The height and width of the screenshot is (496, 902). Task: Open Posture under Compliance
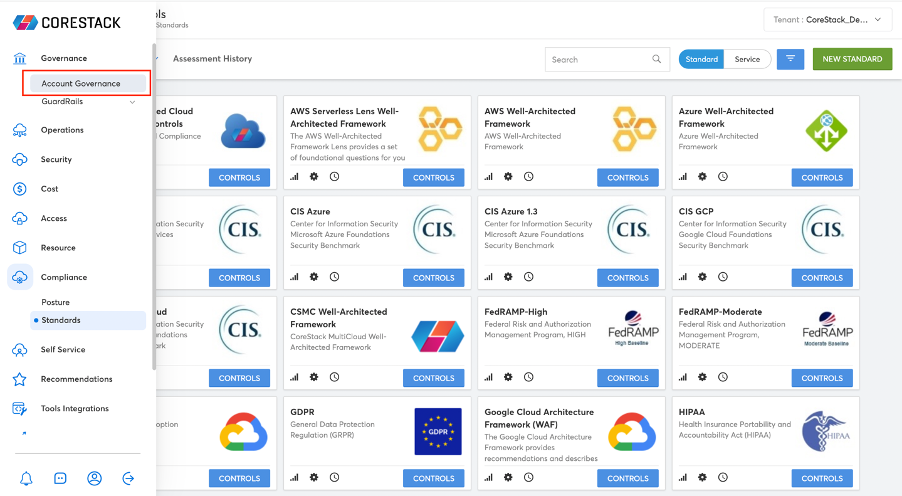[x=55, y=302]
